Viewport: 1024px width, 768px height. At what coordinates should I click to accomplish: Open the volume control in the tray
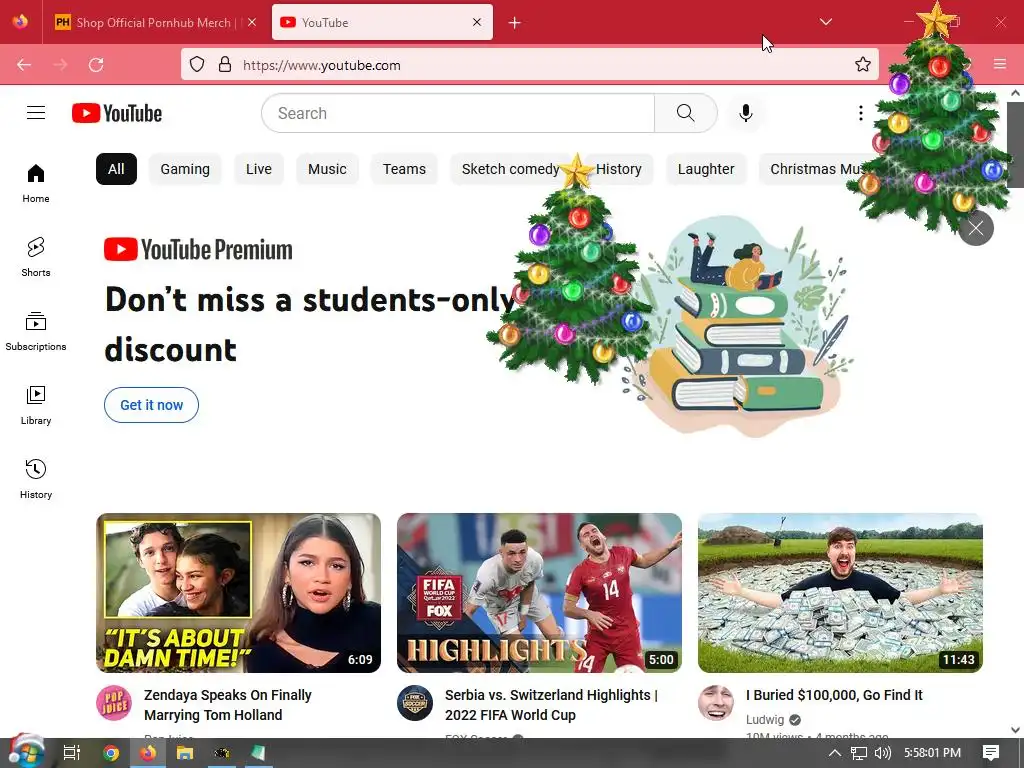pyautogui.click(x=882, y=753)
